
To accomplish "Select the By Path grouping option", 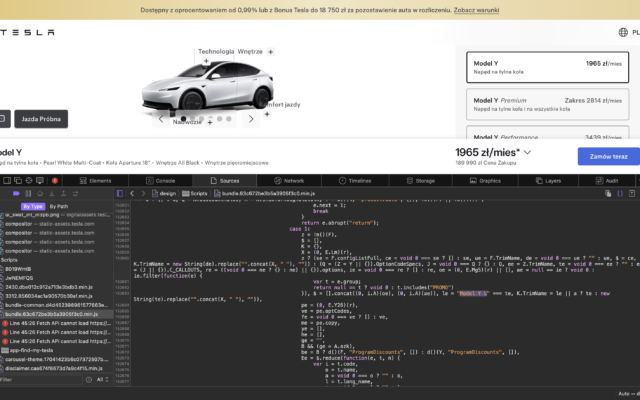I will tap(59, 207).
